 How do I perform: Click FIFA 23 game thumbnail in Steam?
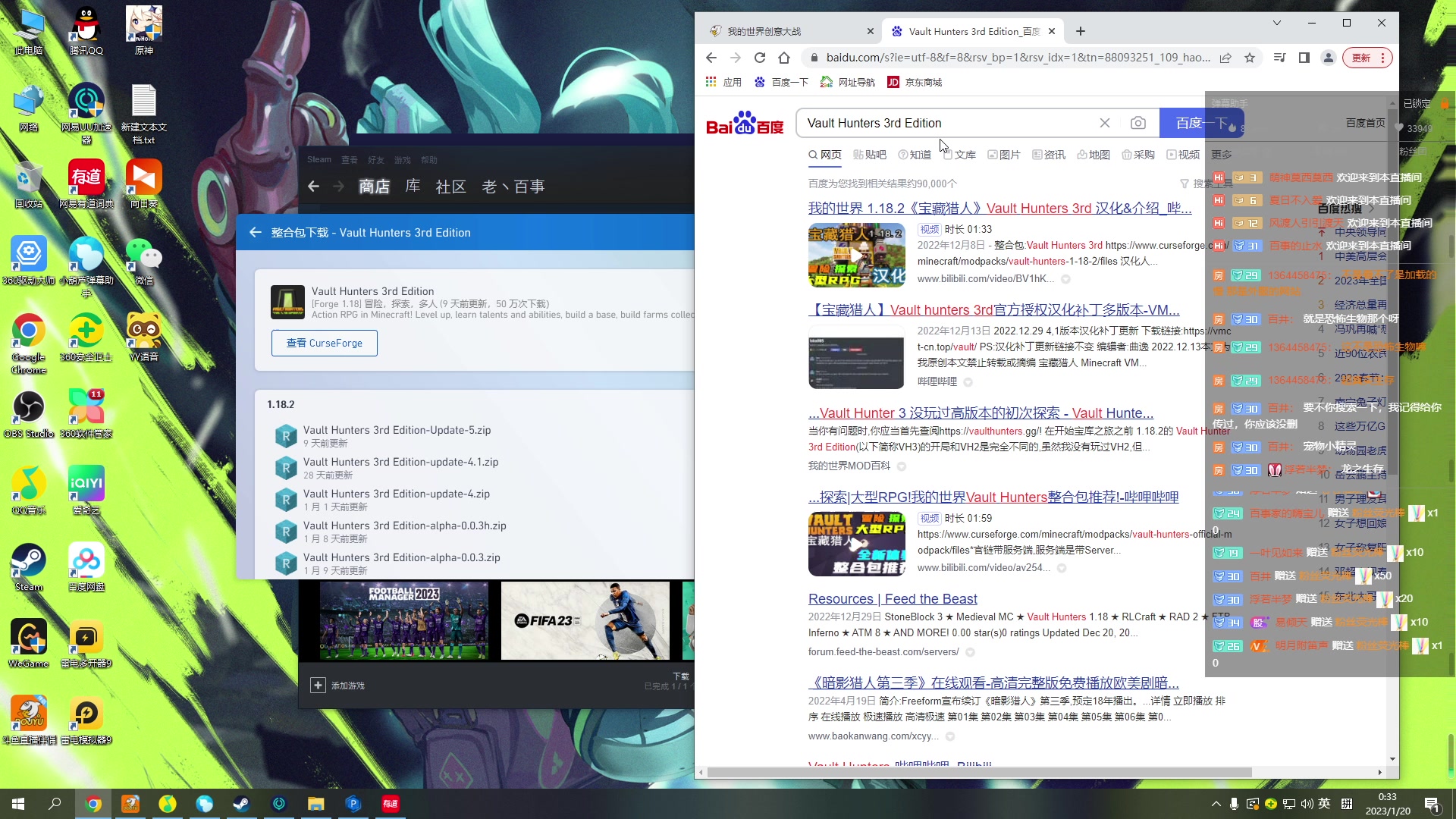point(585,620)
